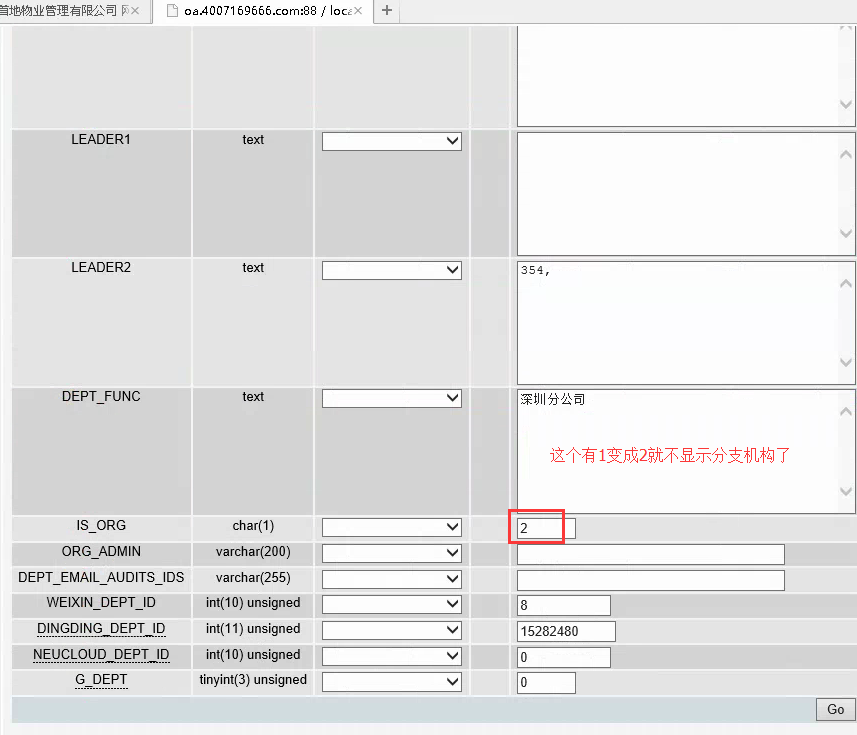Click the NEUCLOUD_DEPT_ID column name
Viewport: 857px width, 735px height.
101,654
